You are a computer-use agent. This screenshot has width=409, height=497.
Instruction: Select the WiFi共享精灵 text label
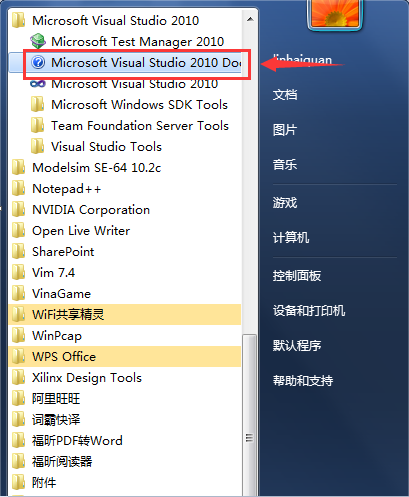pos(68,314)
